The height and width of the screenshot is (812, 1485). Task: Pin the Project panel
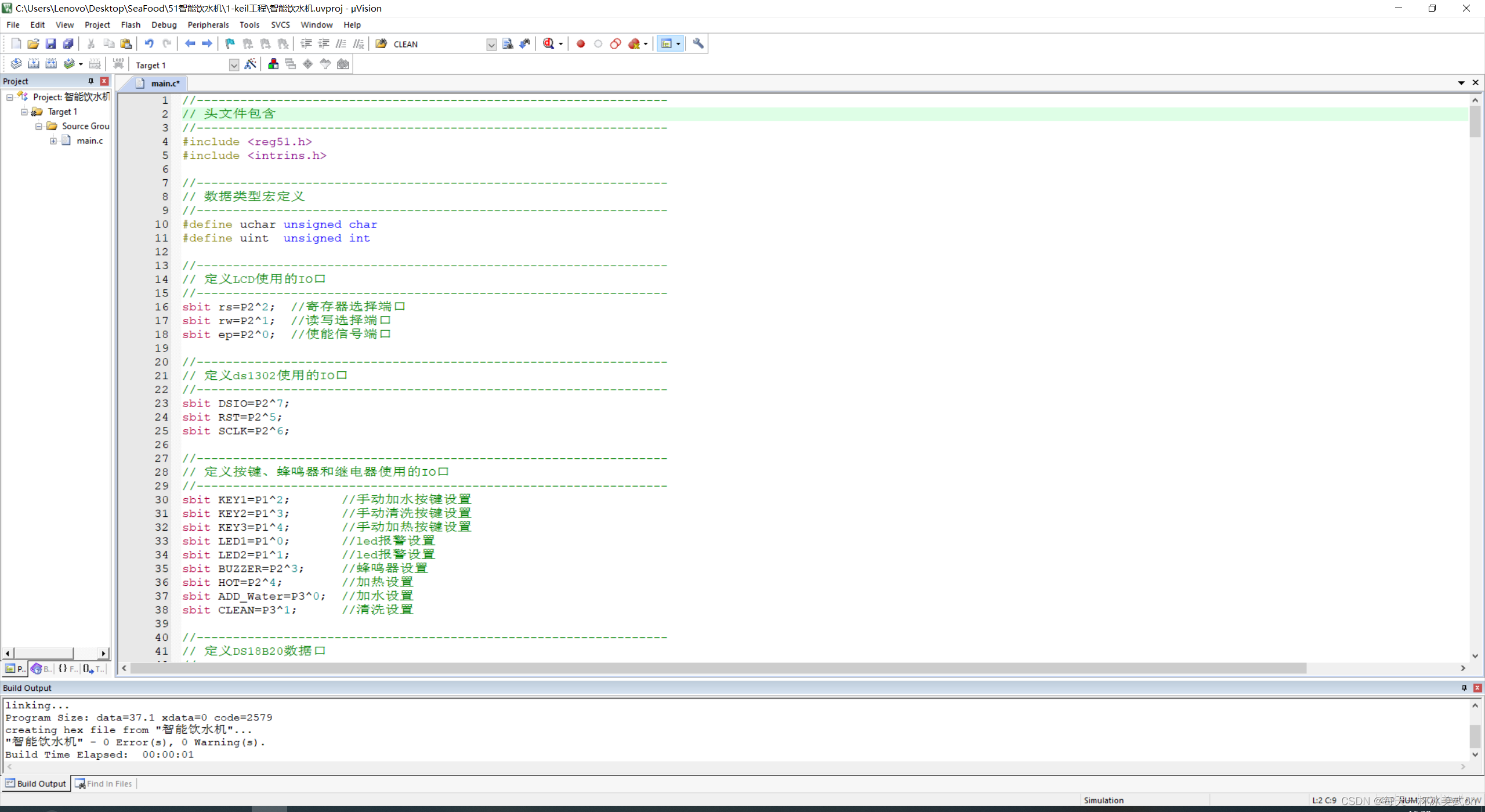(x=91, y=81)
